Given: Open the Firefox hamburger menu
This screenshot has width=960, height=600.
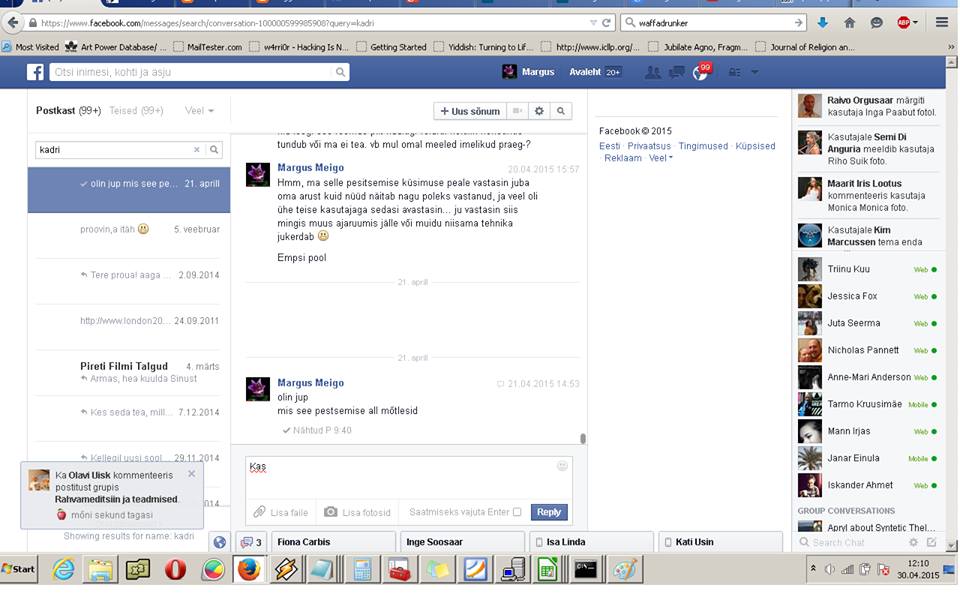Looking at the screenshot, I should 942,23.
